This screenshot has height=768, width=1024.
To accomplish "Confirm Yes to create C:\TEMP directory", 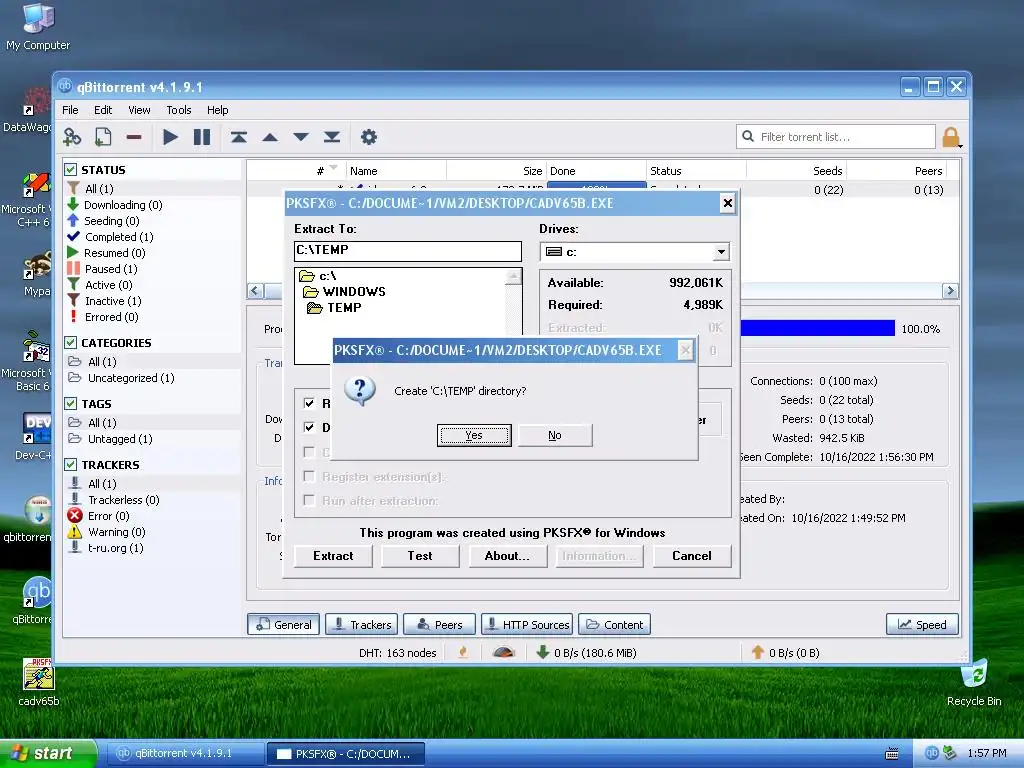I will [474, 435].
